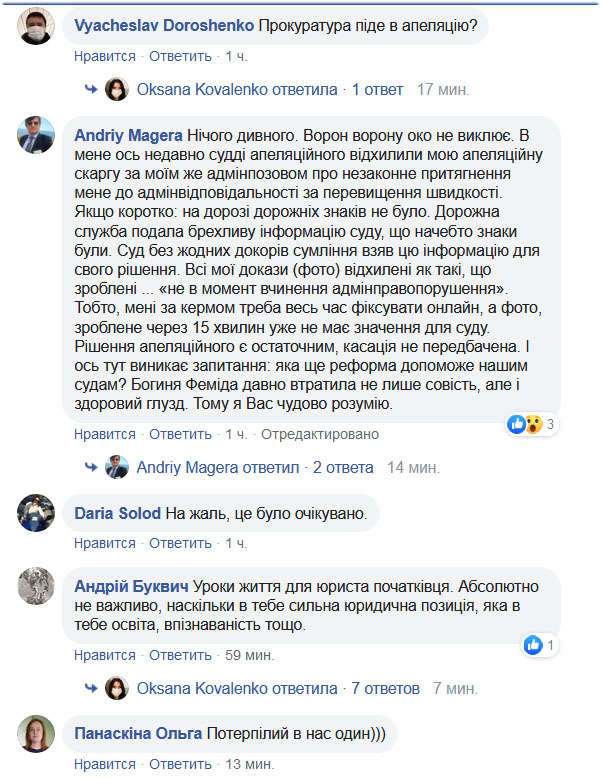View the like reaction on Буквич's comment
The image size is (601, 783).
pos(539,645)
